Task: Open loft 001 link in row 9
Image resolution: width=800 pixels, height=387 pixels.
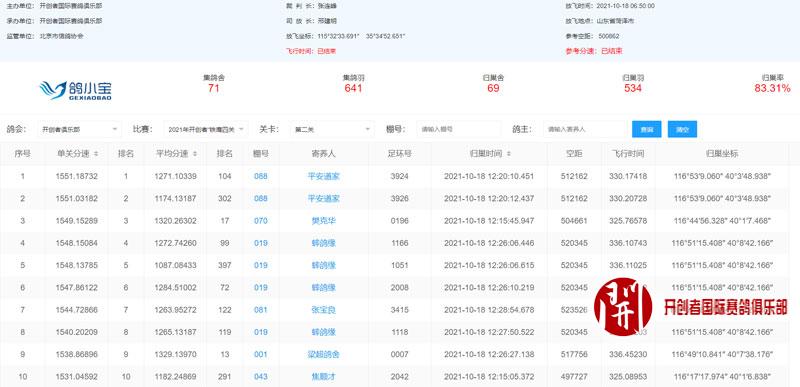Action: pyautogui.click(x=261, y=354)
